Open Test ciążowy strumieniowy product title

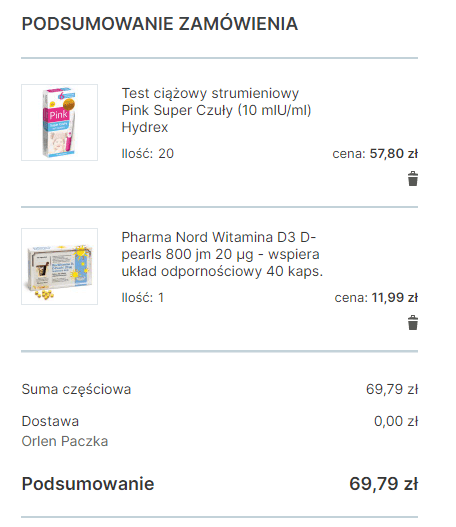coord(216,110)
